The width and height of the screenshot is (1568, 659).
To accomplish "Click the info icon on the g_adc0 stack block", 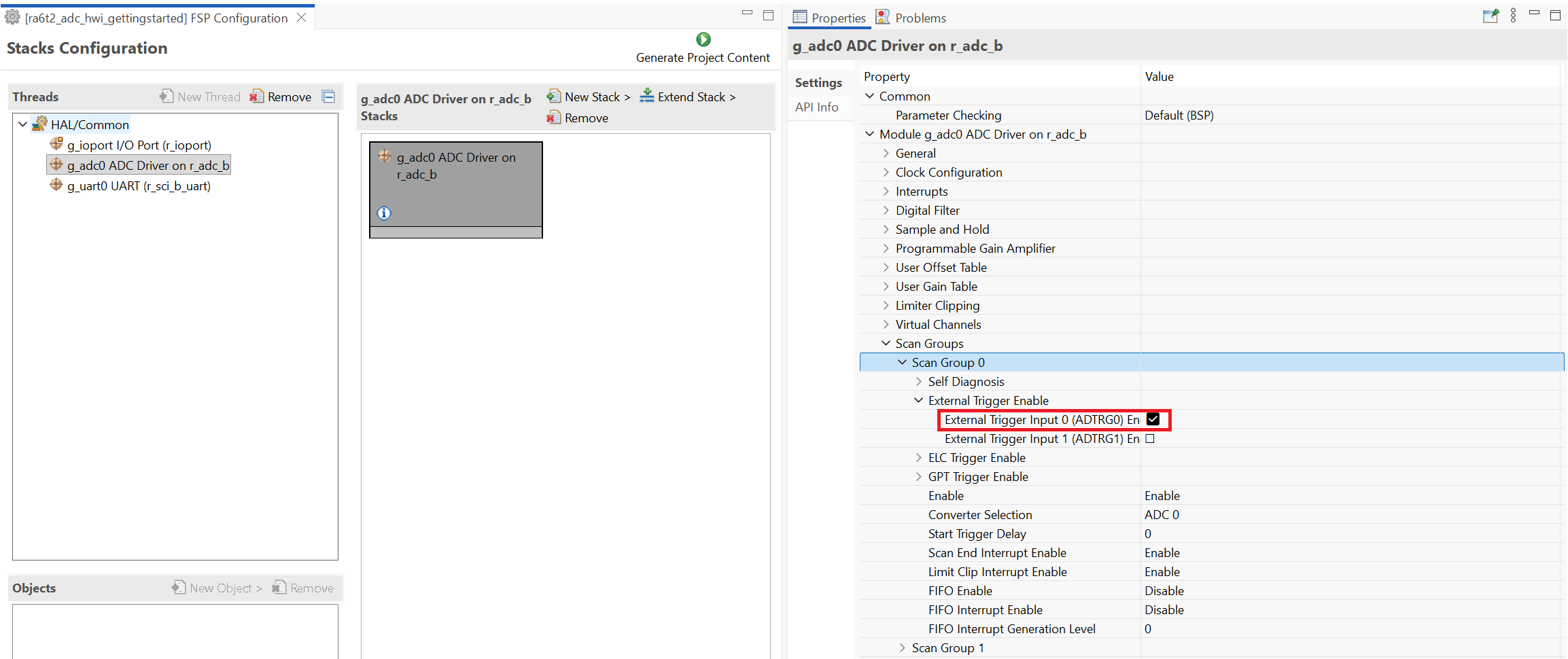I will pos(384,213).
